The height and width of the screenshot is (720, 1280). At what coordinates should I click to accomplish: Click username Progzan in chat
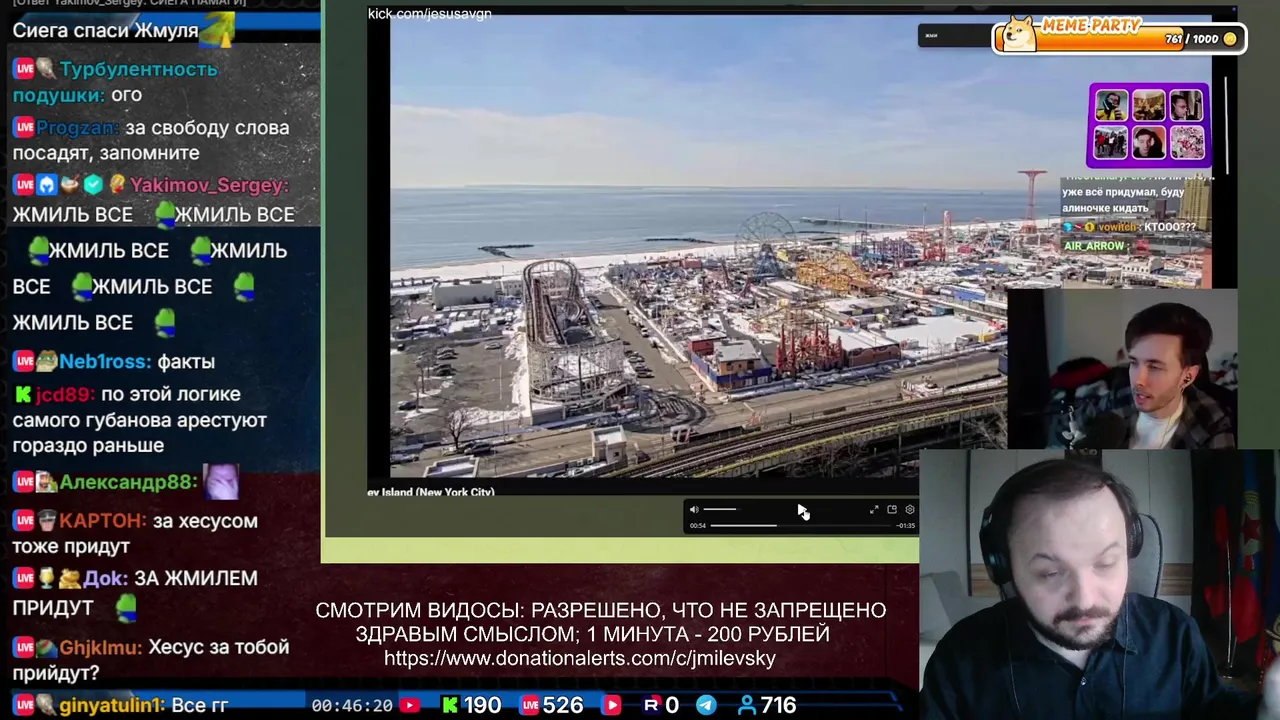point(77,128)
